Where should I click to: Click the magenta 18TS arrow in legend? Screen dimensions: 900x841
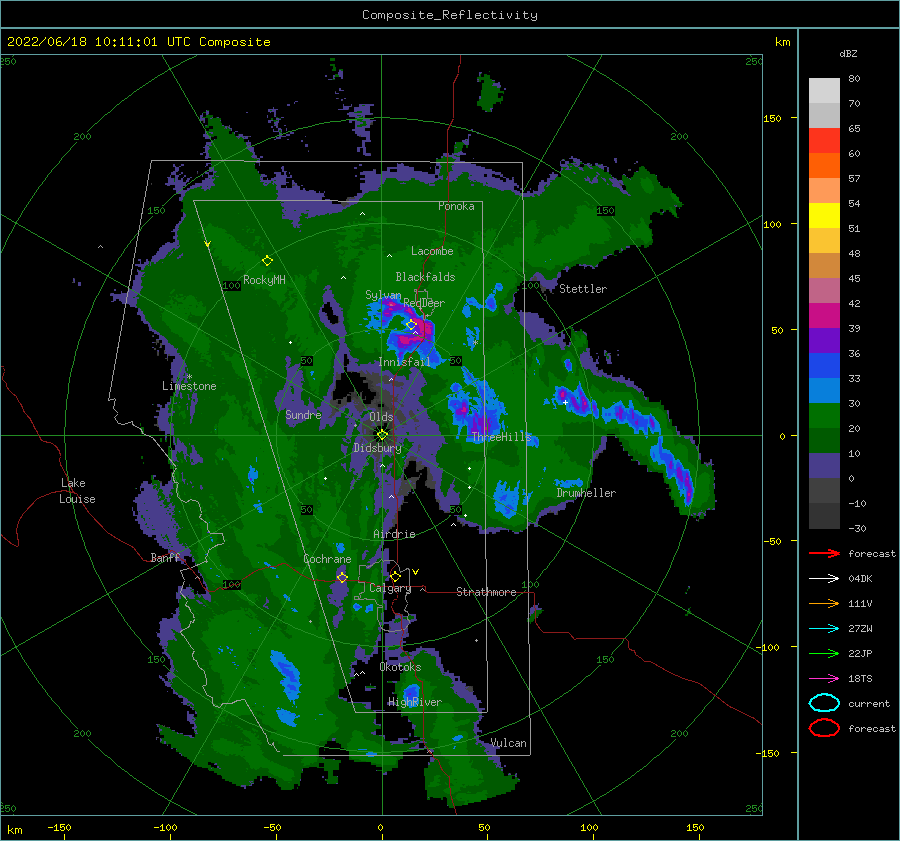pyautogui.click(x=824, y=679)
